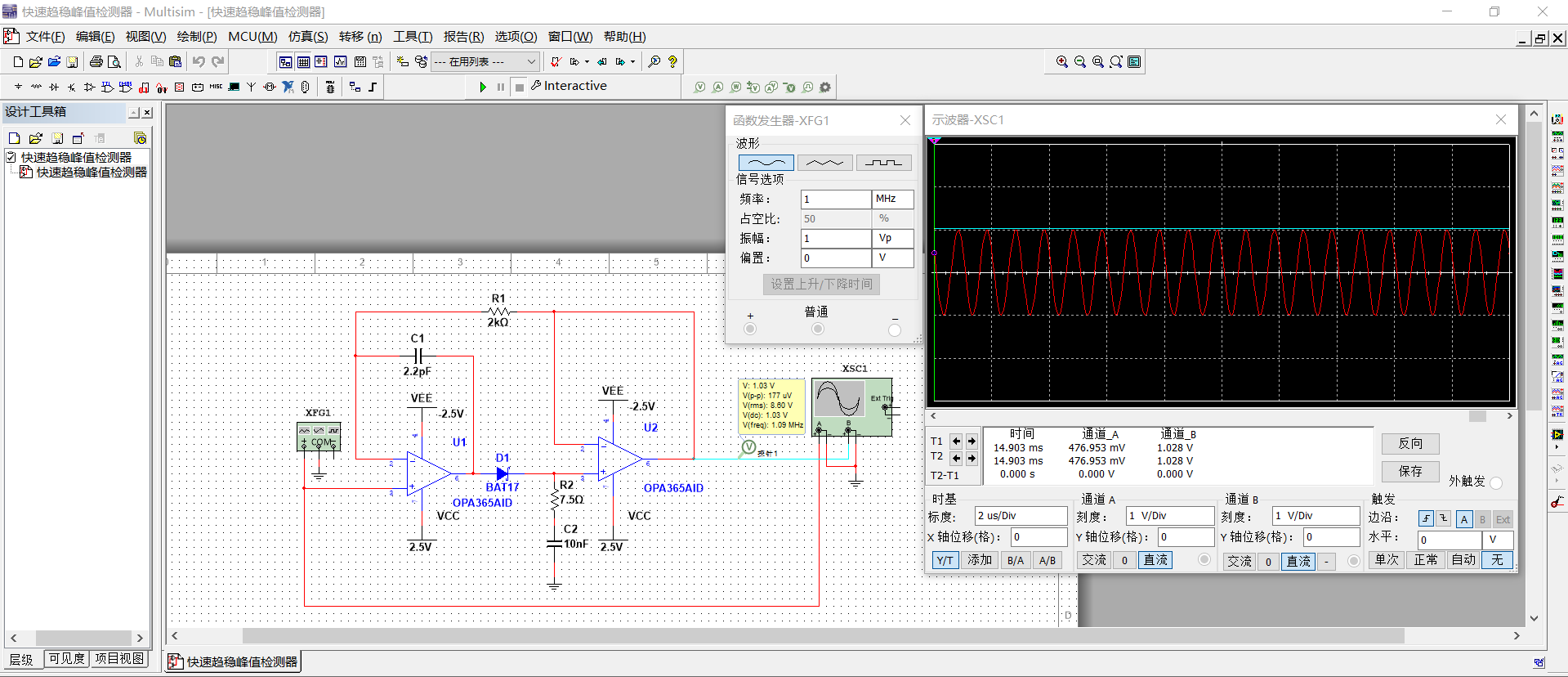Image resolution: width=1568 pixels, height=677 pixels.
Task: Select the triangle wave waveform button
Action: tap(824, 163)
